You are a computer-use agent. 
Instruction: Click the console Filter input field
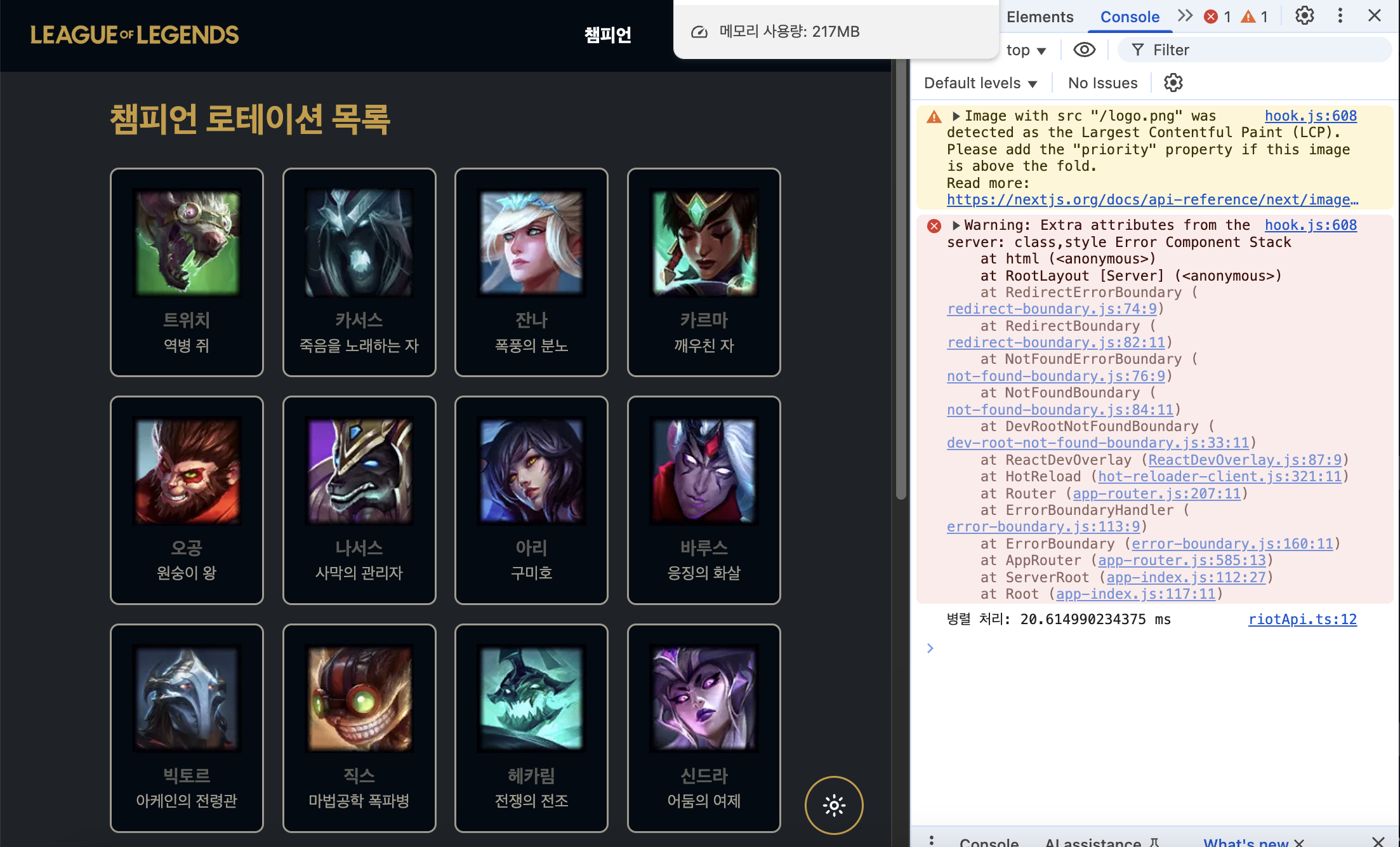tap(1263, 50)
